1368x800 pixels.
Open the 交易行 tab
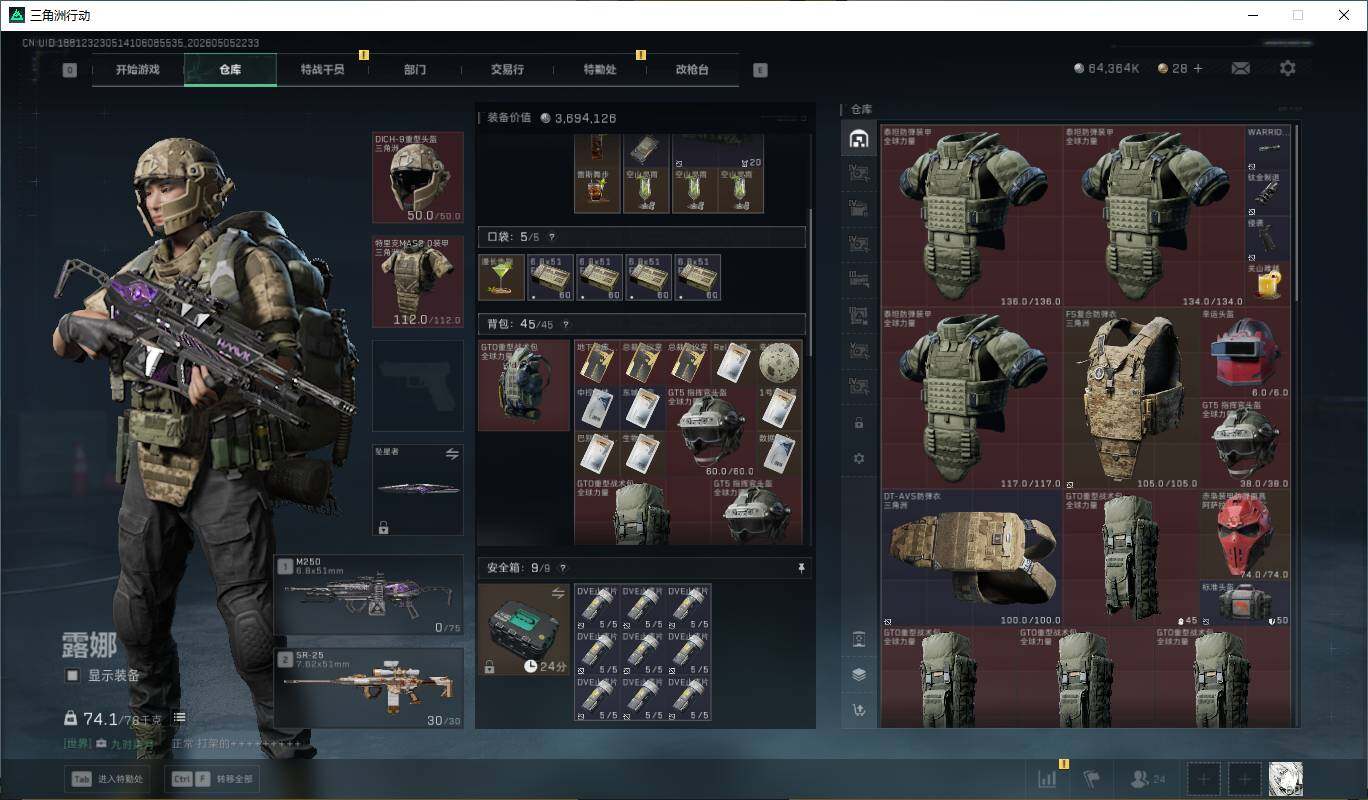[x=507, y=70]
